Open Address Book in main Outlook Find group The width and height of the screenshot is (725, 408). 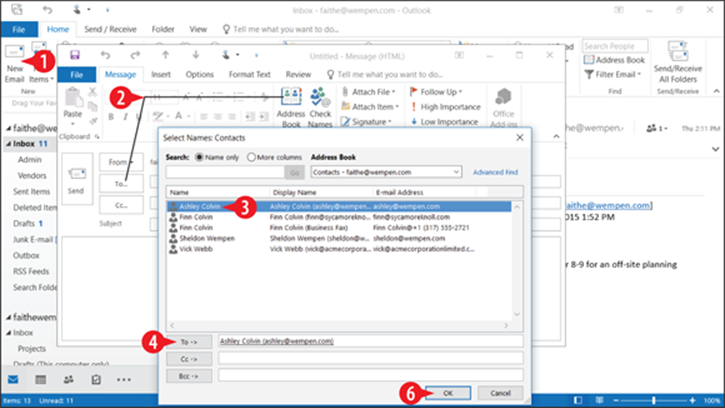[x=614, y=60]
